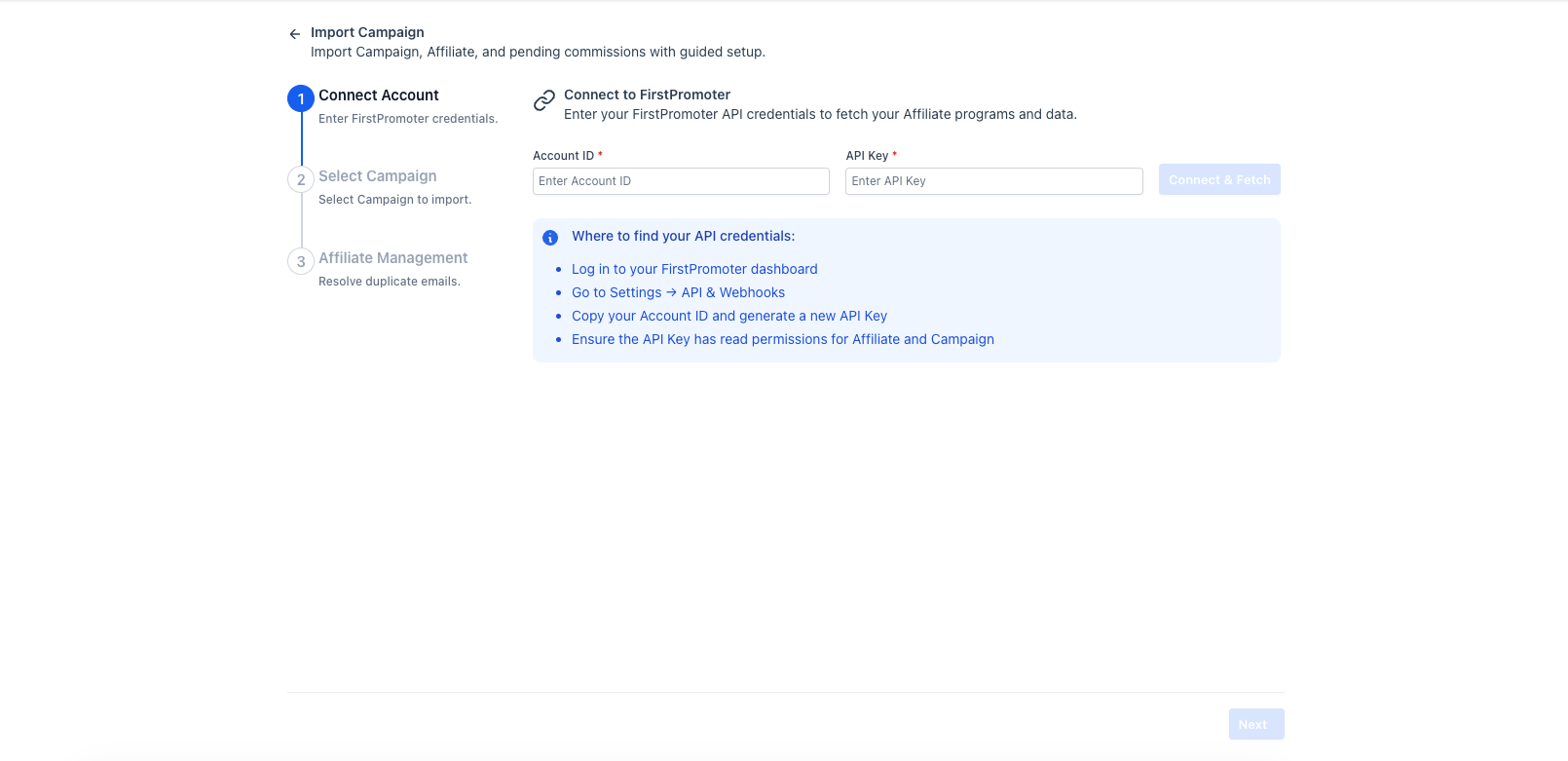The image size is (1568, 761).
Task: Click 'Copy your Account ID' instruction line
Action: (x=729, y=316)
